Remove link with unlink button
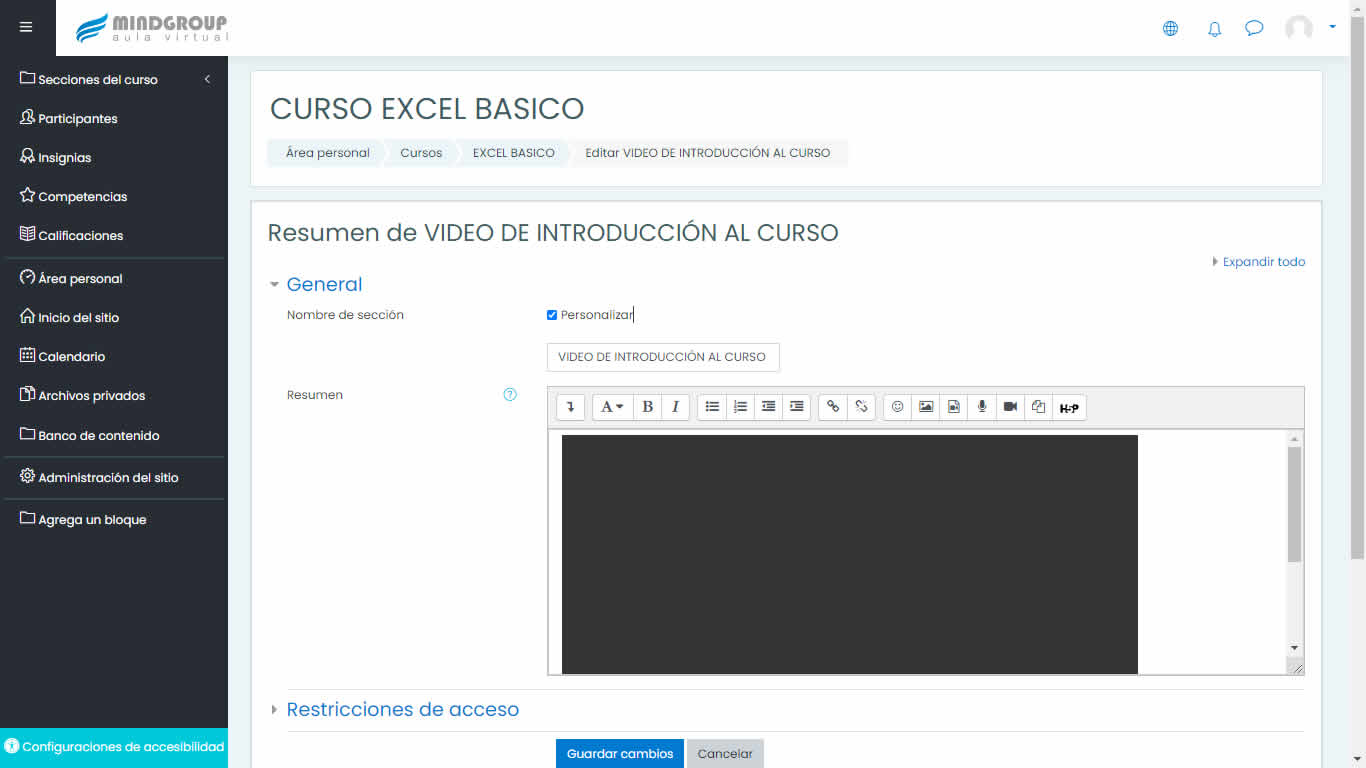The width and height of the screenshot is (1366, 768). (x=861, y=407)
